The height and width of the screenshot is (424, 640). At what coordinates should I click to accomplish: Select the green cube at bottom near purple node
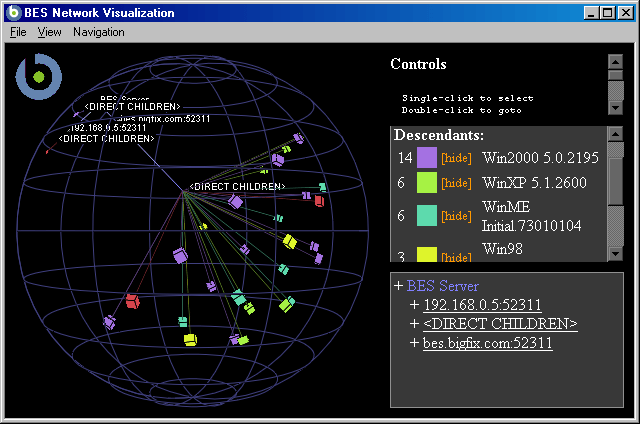pyautogui.click(x=243, y=340)
